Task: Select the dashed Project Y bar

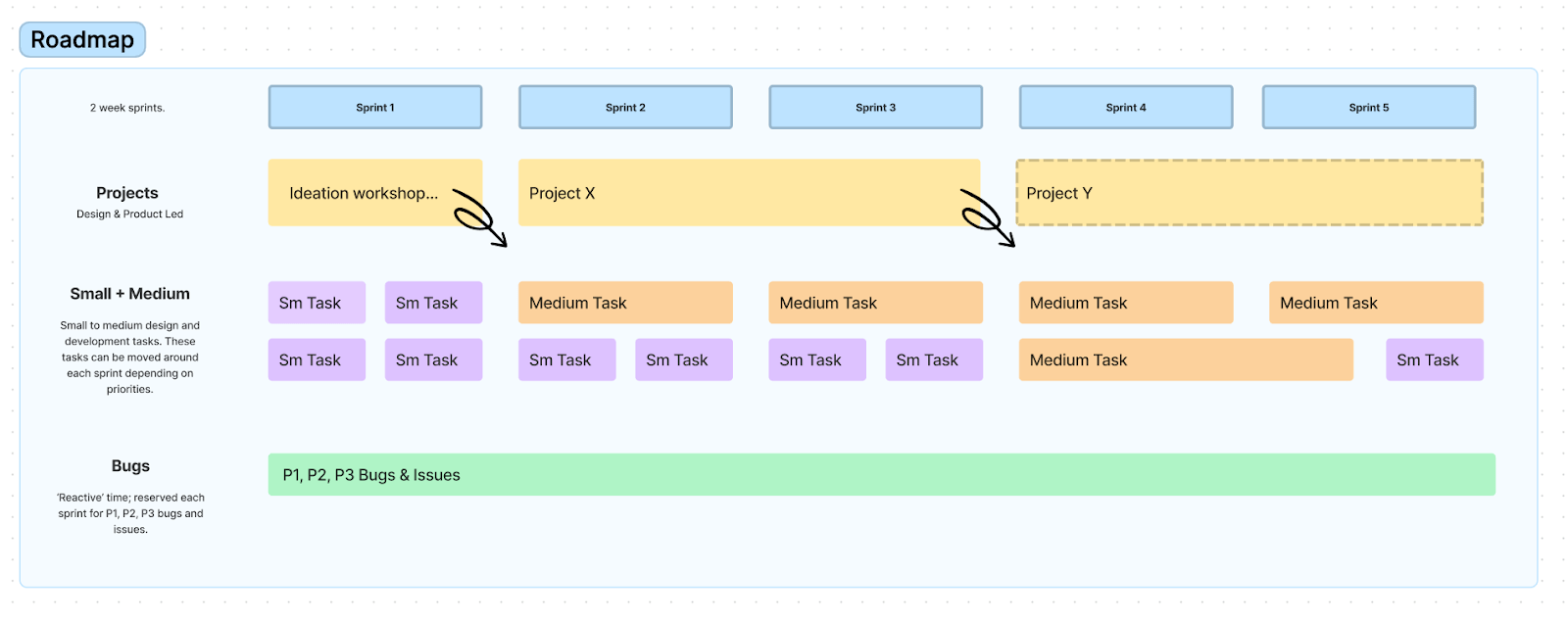Action: tap(1249, 193)
